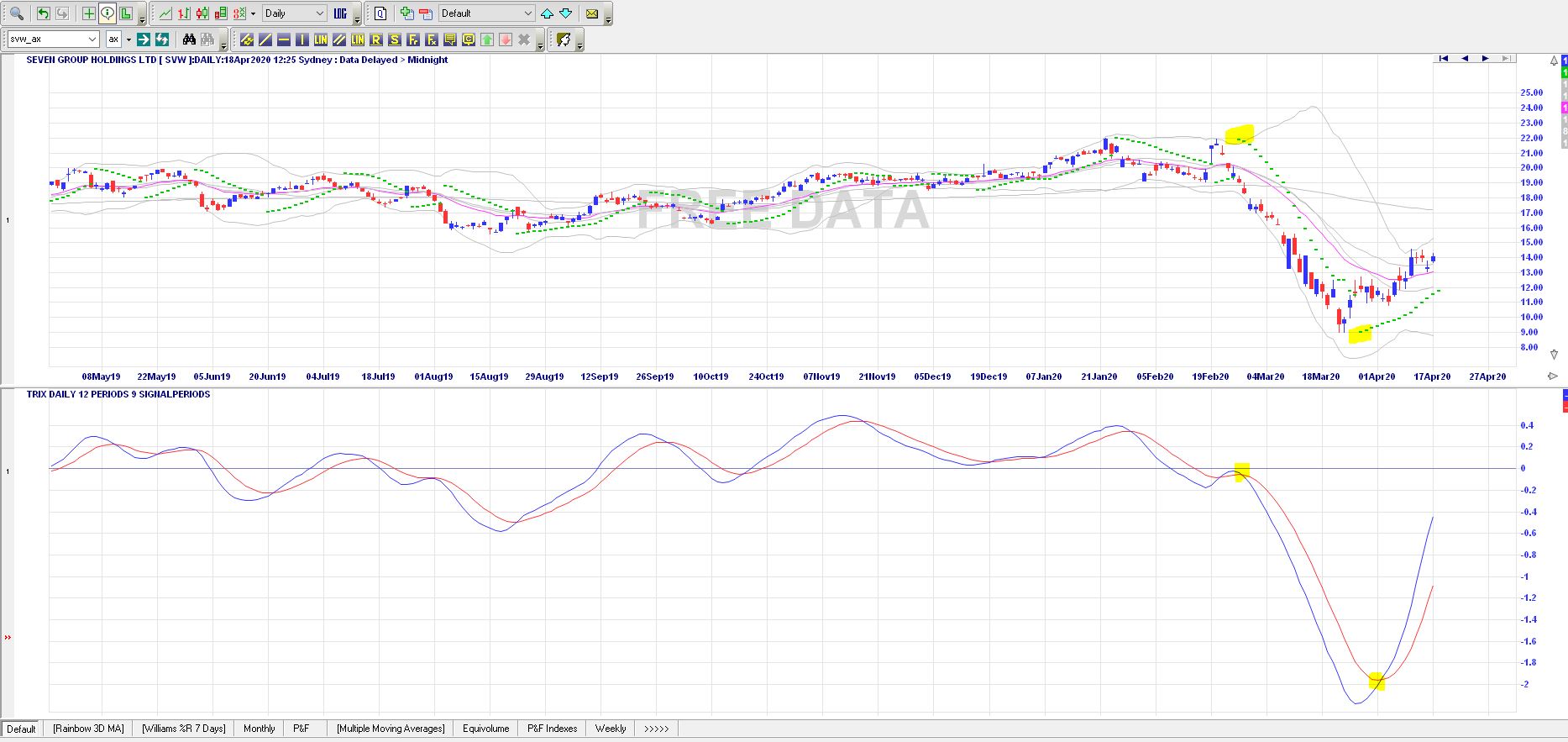Image resolution: width=1568 pixels, height=742 pixels.
Task: Click the grey X delete drawing icon
Action: click(524, 39)
